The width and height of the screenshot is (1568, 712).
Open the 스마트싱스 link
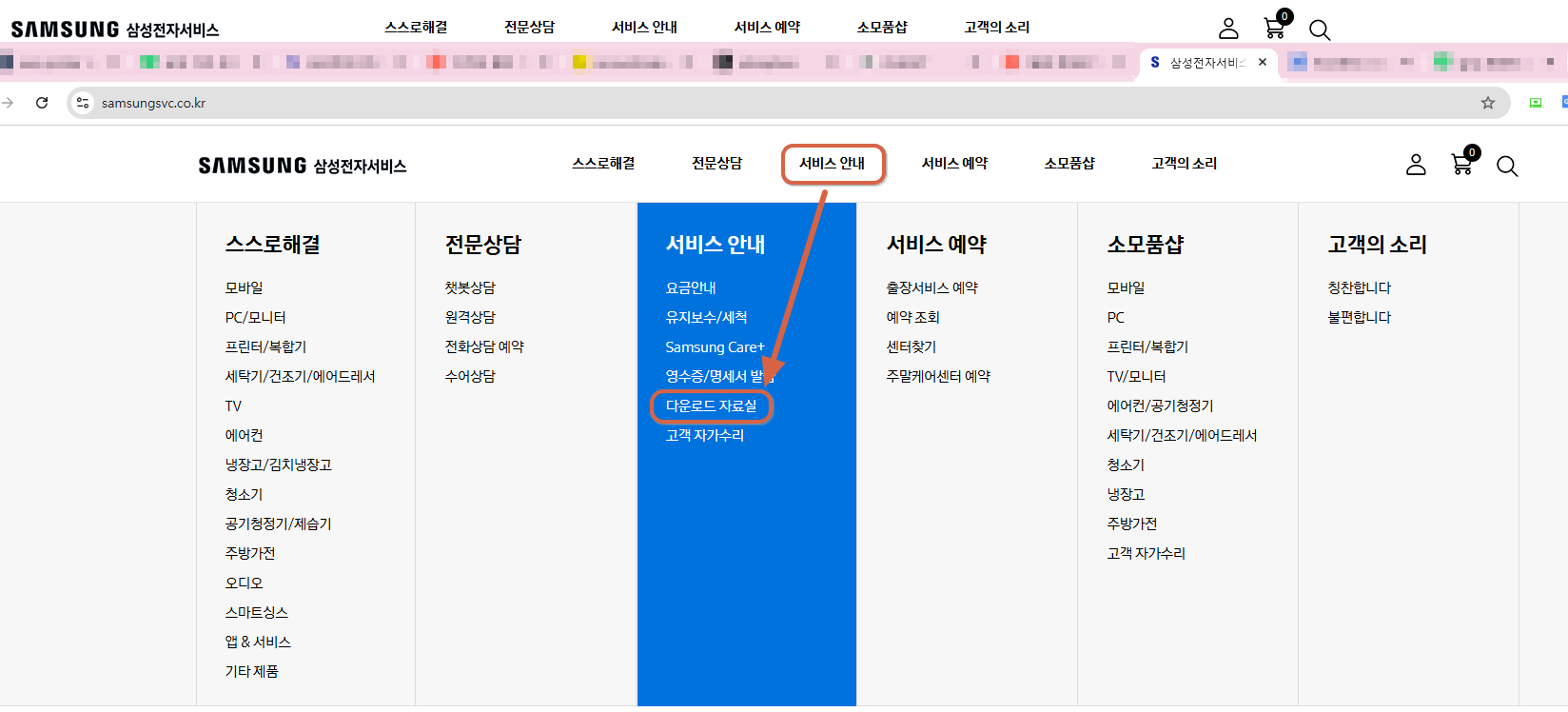tap(256, 612)
